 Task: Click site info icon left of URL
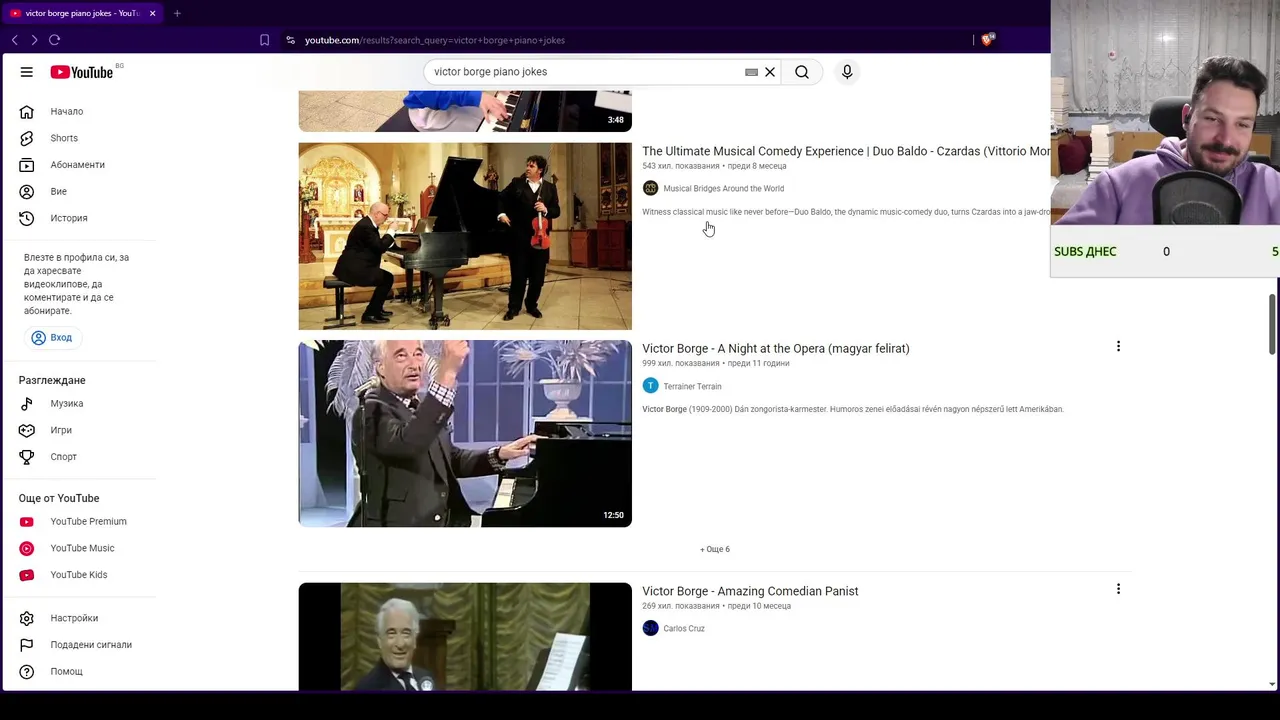290,40
